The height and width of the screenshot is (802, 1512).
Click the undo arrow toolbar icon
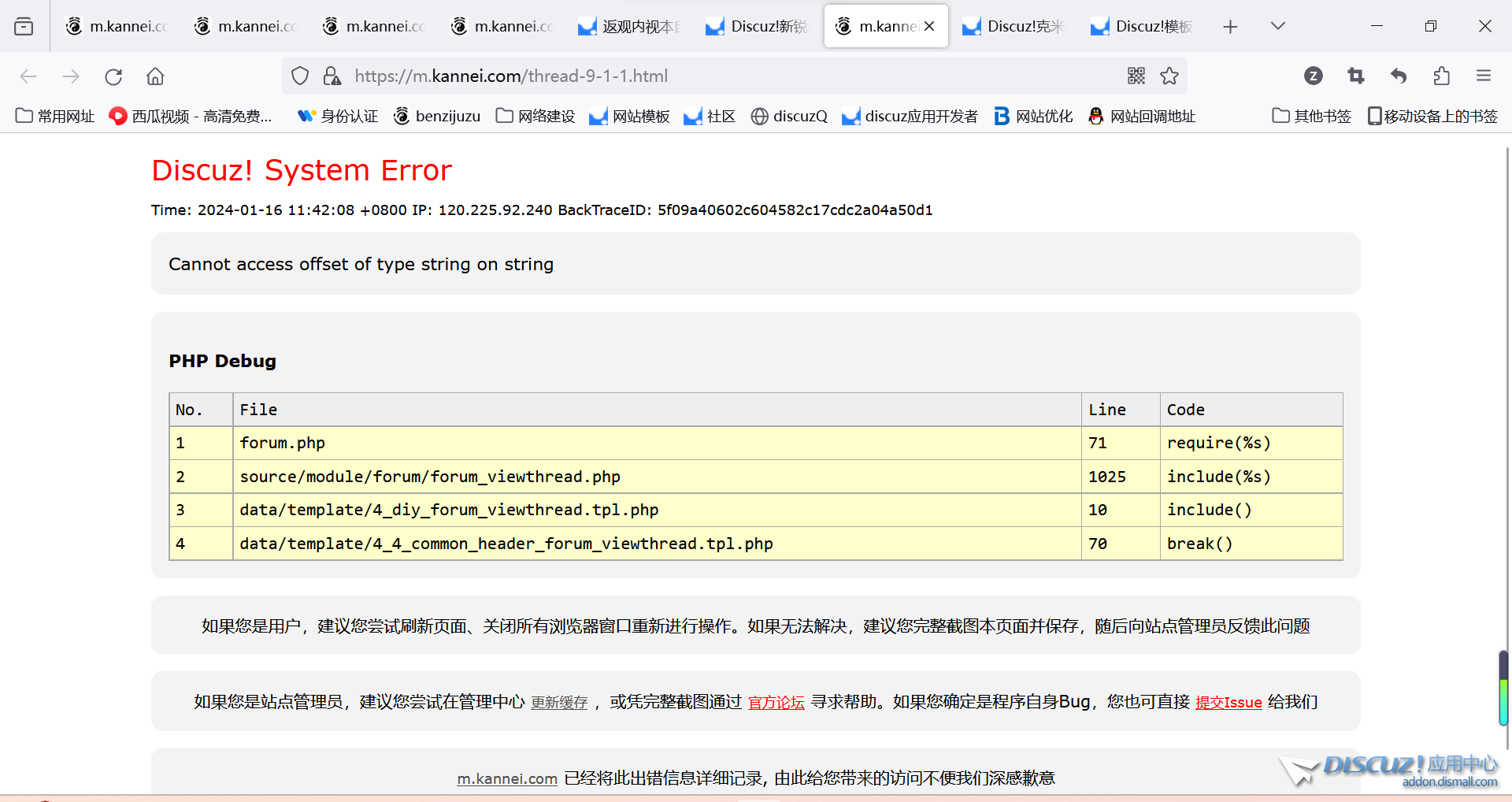coord(1399,76)
